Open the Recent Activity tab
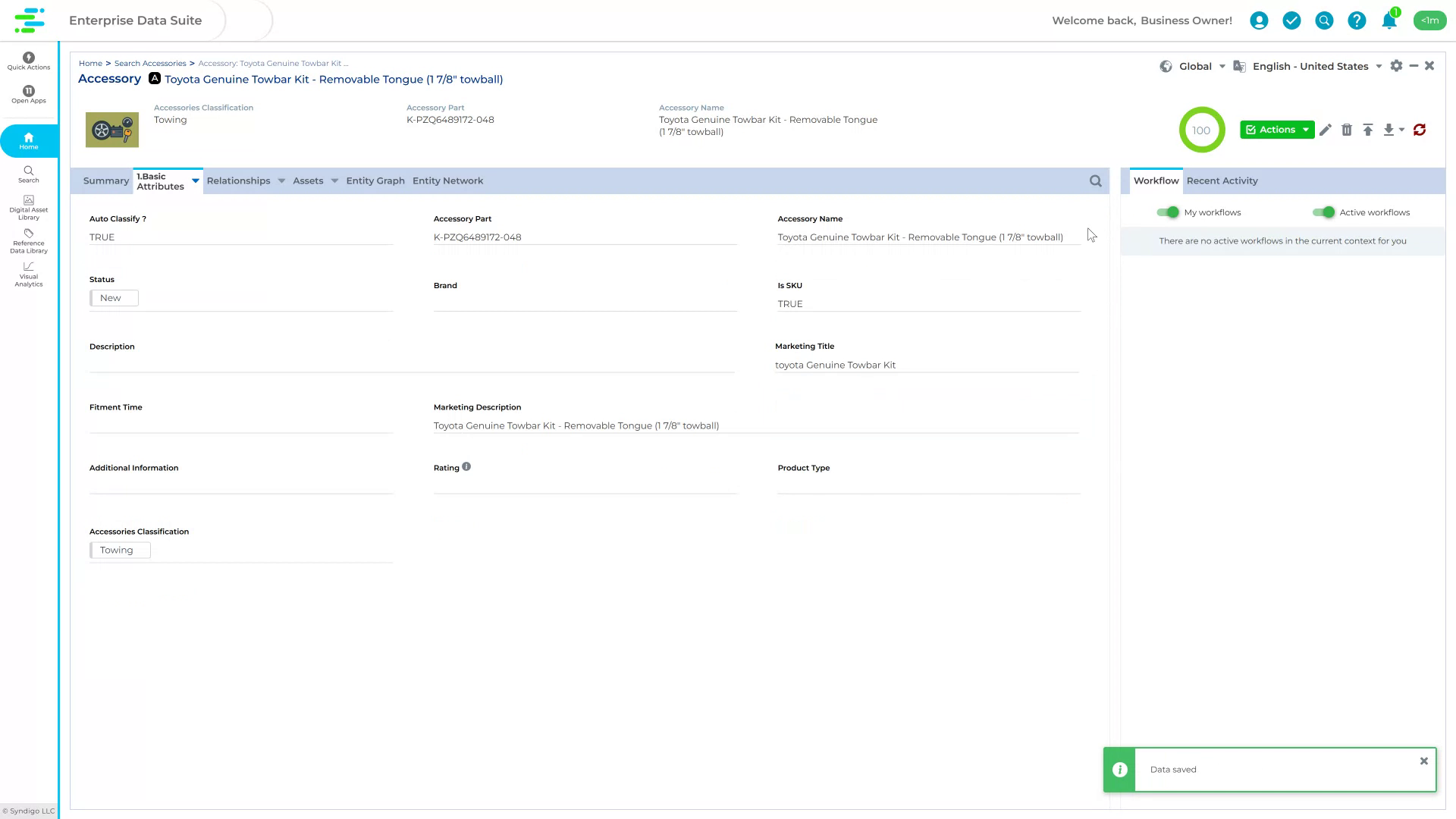The width and height of the screenshot is (1456, 819). click(1222, 180)
